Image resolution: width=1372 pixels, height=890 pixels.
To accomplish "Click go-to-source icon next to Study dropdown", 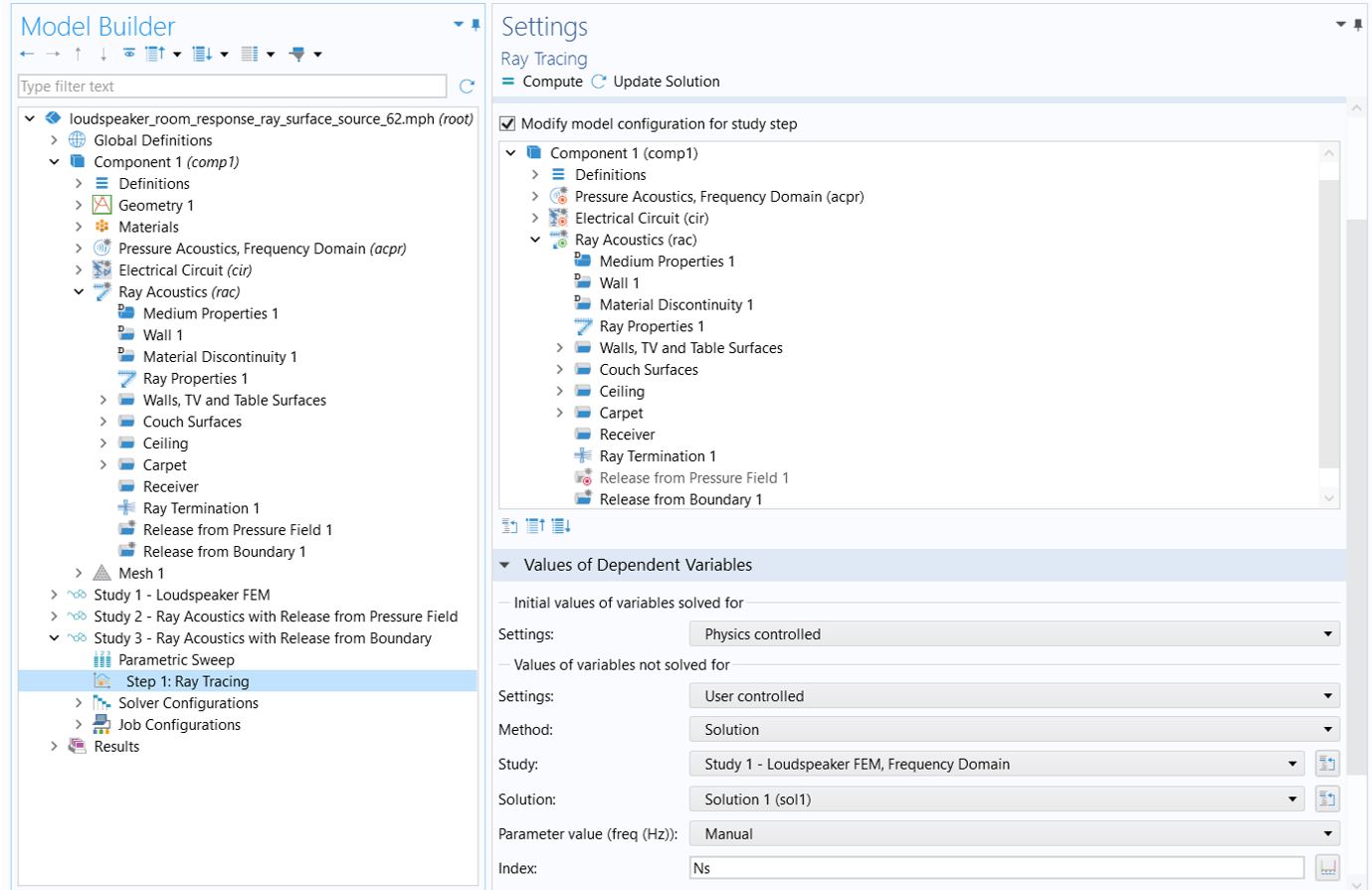I will click(1327, 764).
